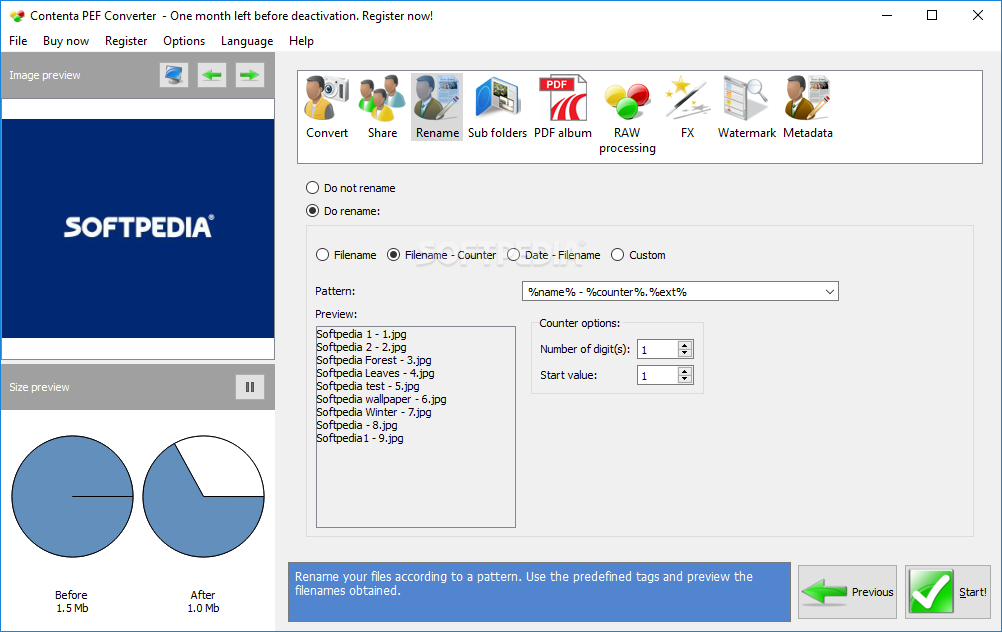
Task: Go back with the Previous button
Action: [x=847, y=592]
